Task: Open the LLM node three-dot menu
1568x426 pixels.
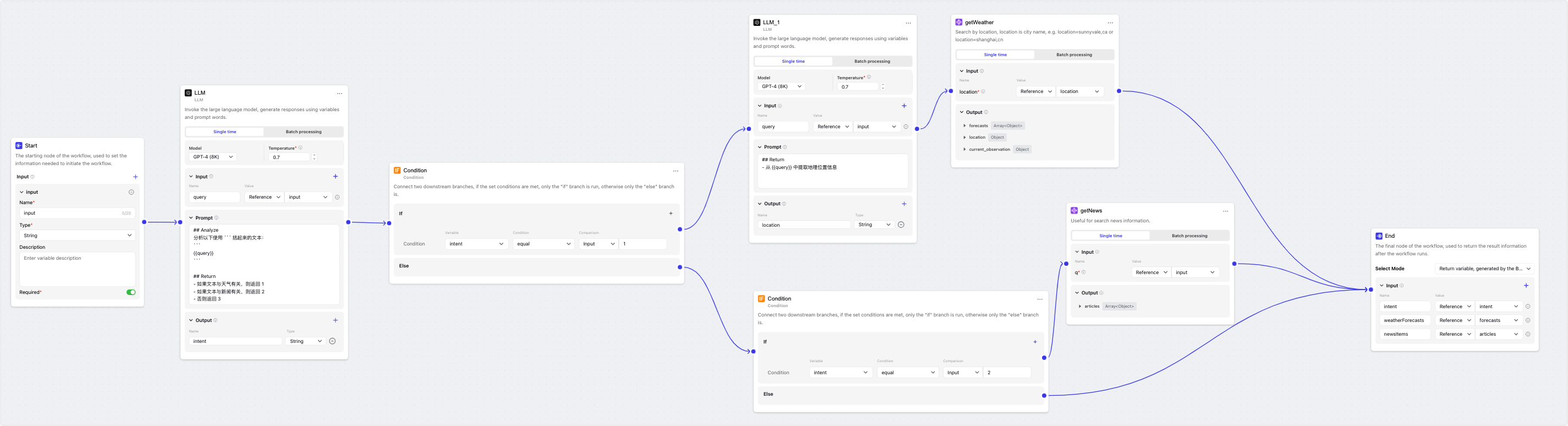Action: (x=339, y=94)
